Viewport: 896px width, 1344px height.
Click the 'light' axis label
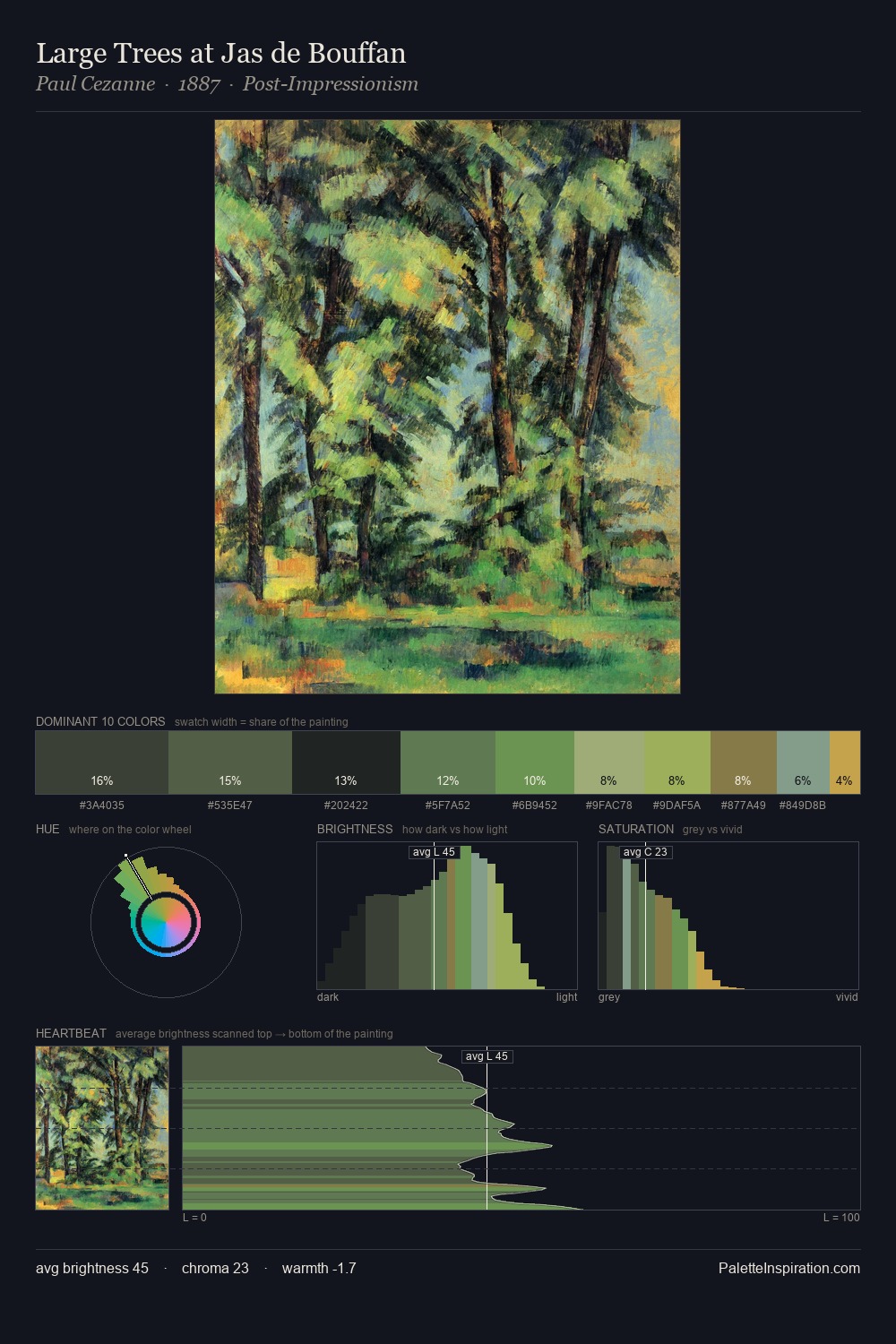click(x=566, y=997)
